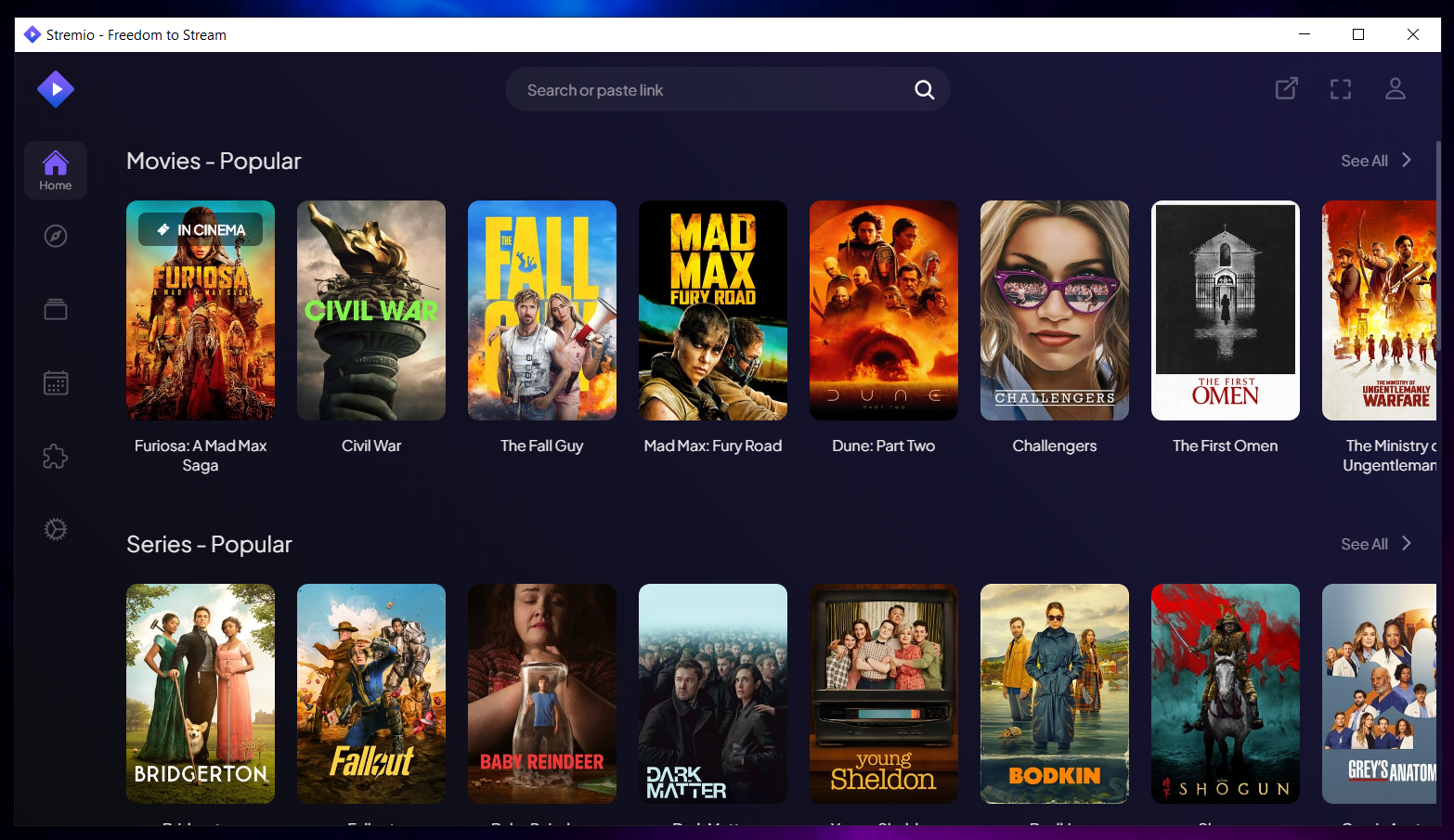Open the Challengers movie poster
The width and height of the screenshot is (1454, 840).
(x=1055, y=310)
